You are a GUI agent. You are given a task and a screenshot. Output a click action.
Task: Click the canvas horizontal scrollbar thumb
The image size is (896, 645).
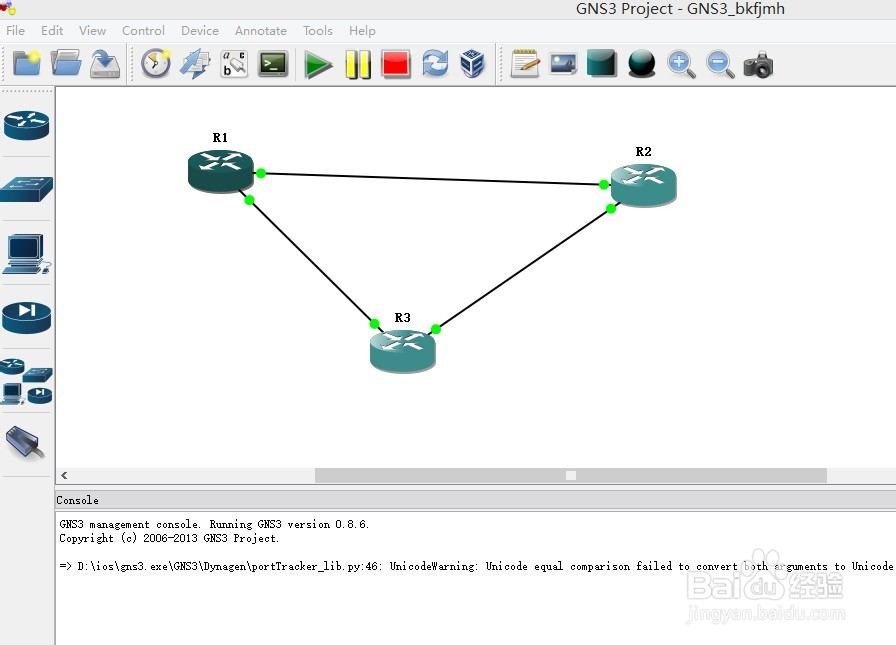pos(571,475)
